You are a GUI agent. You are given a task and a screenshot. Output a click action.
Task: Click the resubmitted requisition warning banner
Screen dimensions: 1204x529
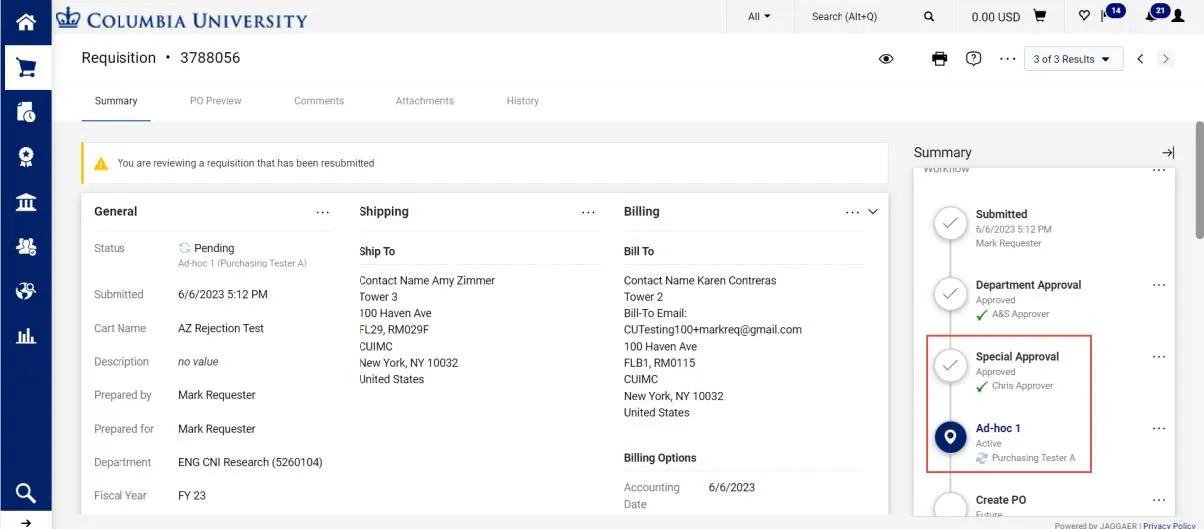point(485,163)
